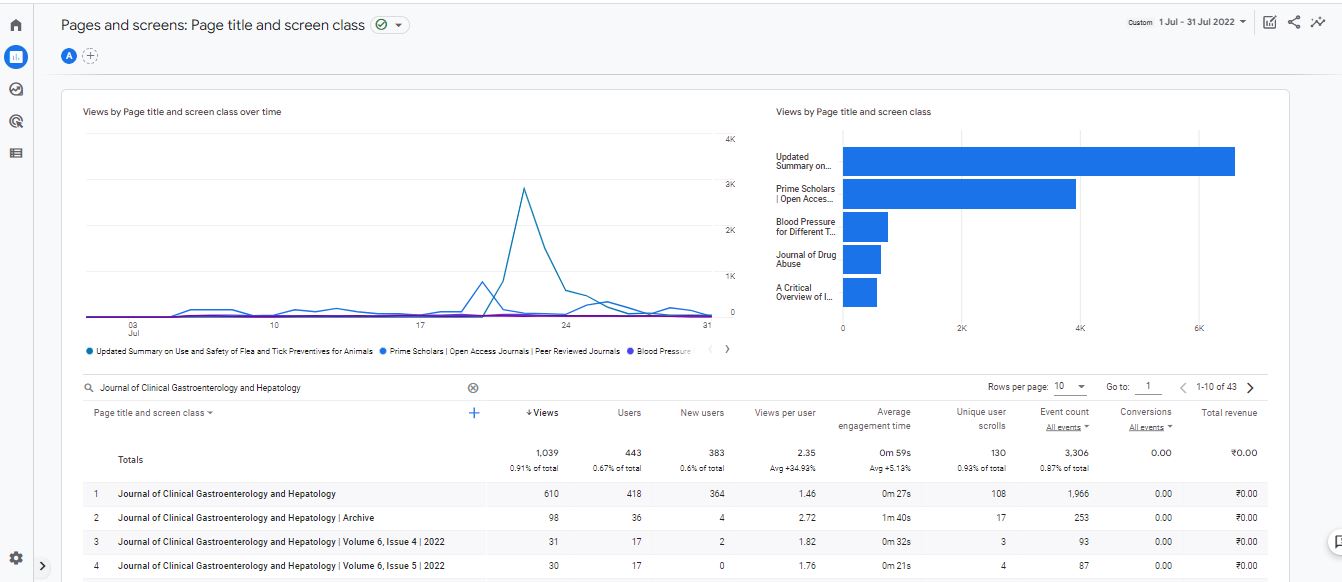Screen dimensions: 1342x582
Task: Select the Reports icon in sidebar
Action: click(x=16, y=57)
